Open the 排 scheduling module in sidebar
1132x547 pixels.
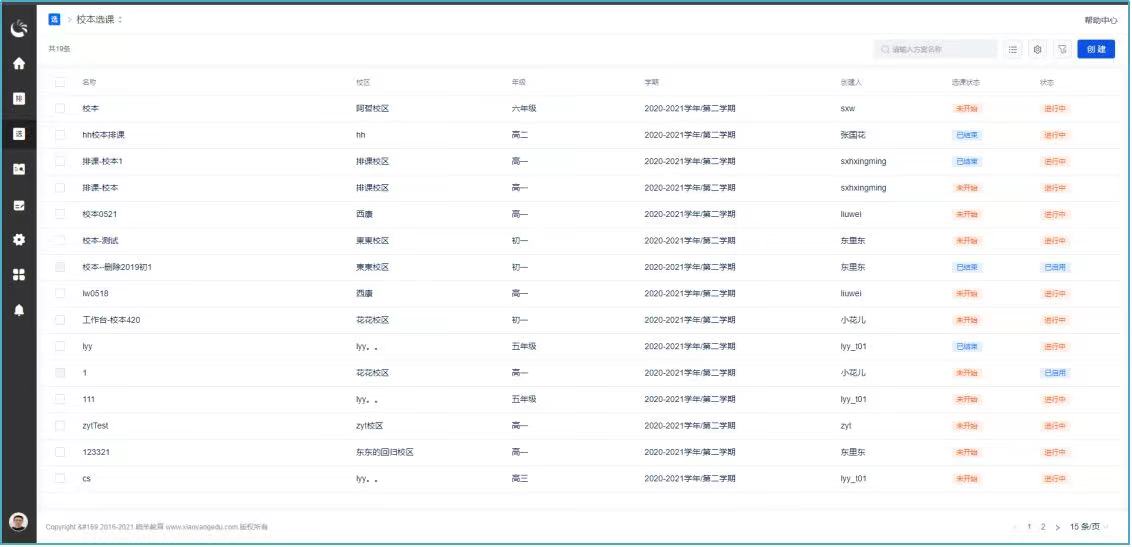(x=18, y=99)
